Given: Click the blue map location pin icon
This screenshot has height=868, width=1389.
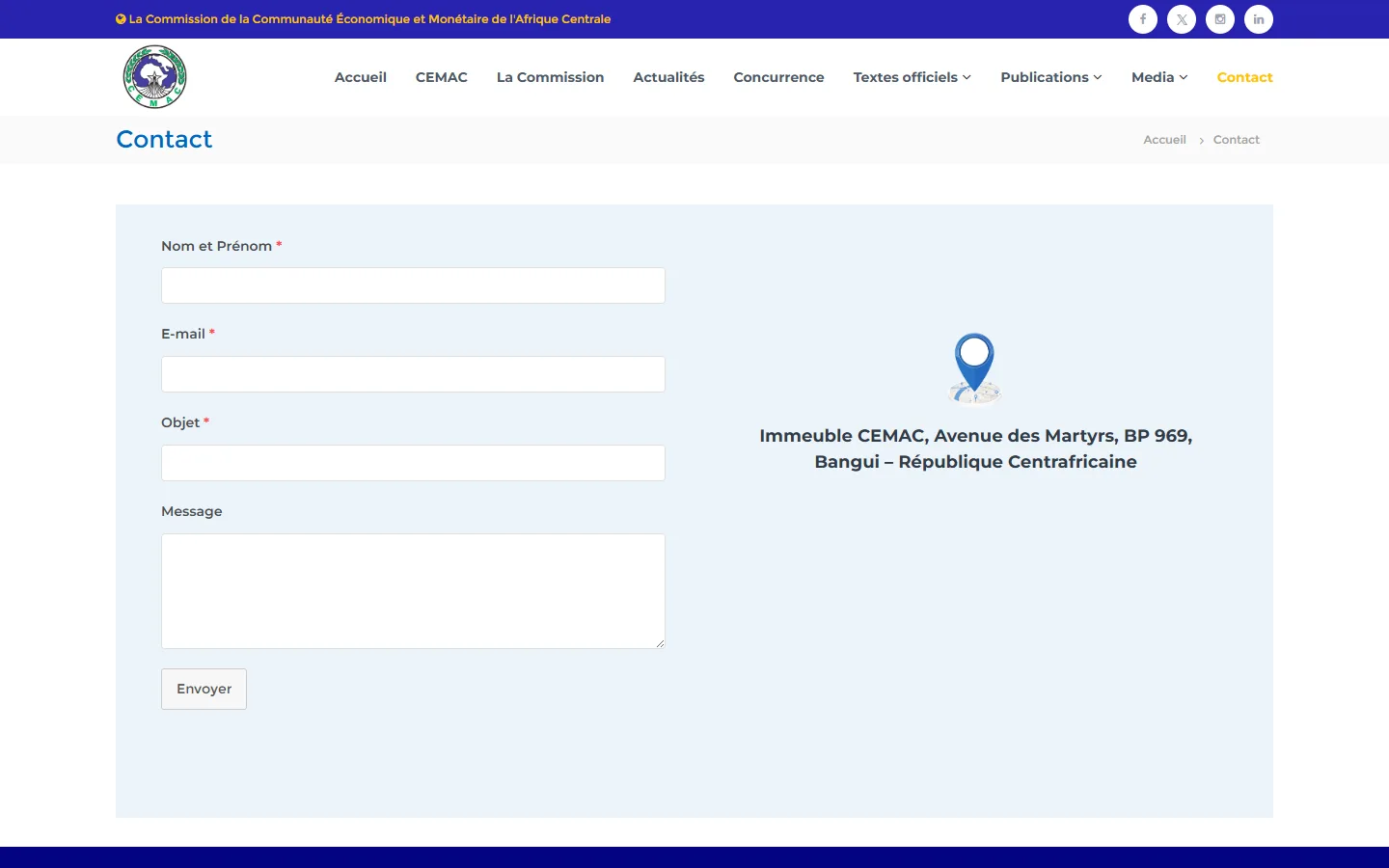Looking at the screenshot, I should click(975, 368).
